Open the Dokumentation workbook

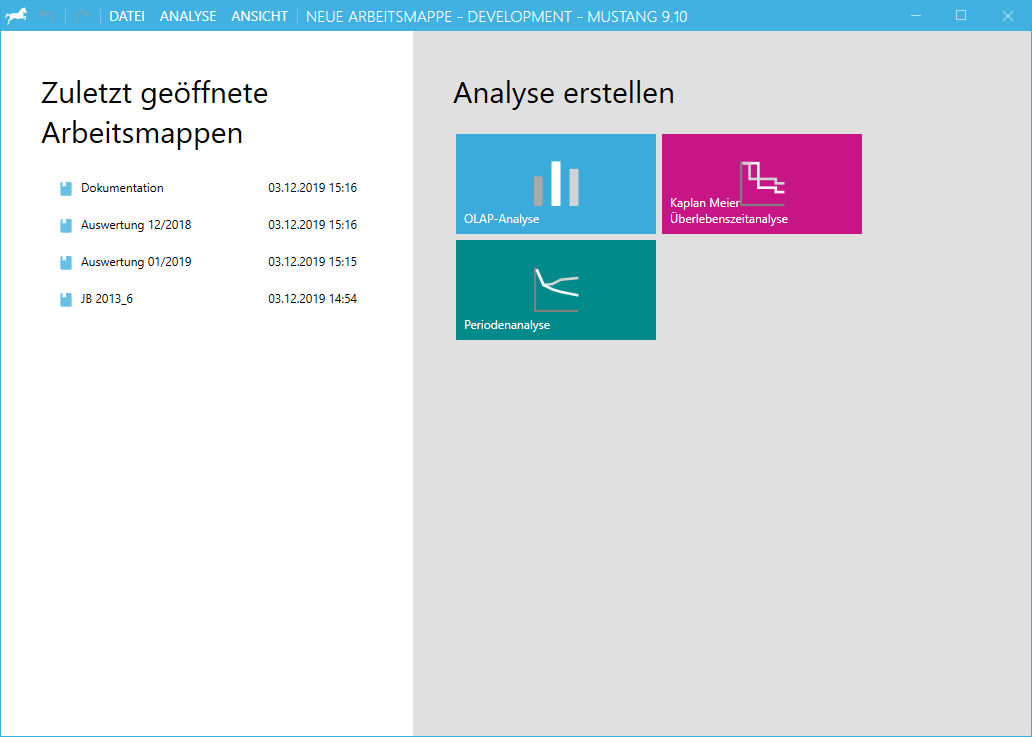(x=122, y=187)
